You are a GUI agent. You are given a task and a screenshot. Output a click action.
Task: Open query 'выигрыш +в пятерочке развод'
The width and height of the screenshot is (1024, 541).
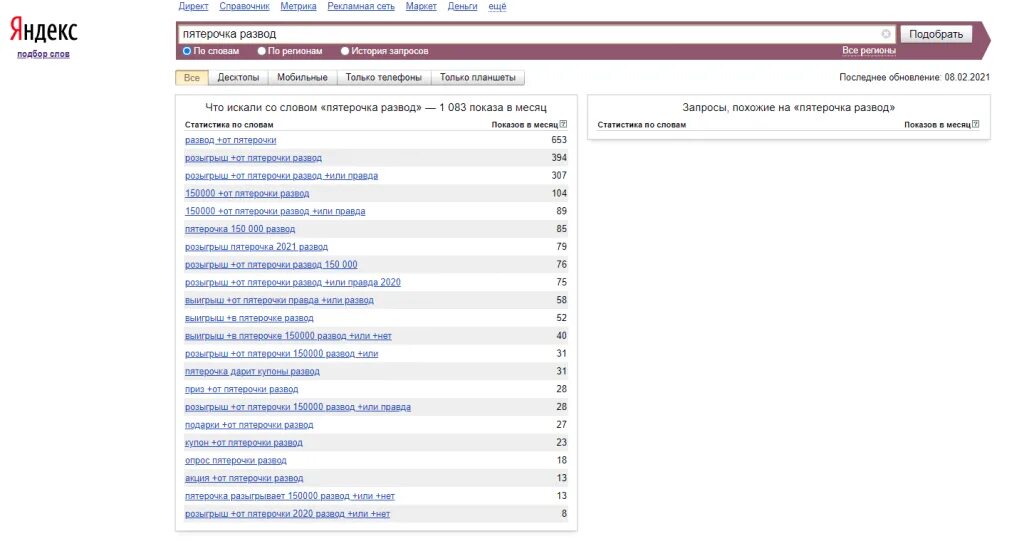pyautogui.click(x=249, y=318)
